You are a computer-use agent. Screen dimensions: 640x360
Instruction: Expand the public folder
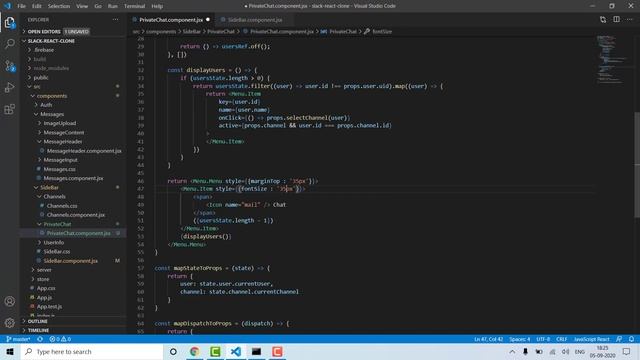pyautogui.click(x=41, y=77)
